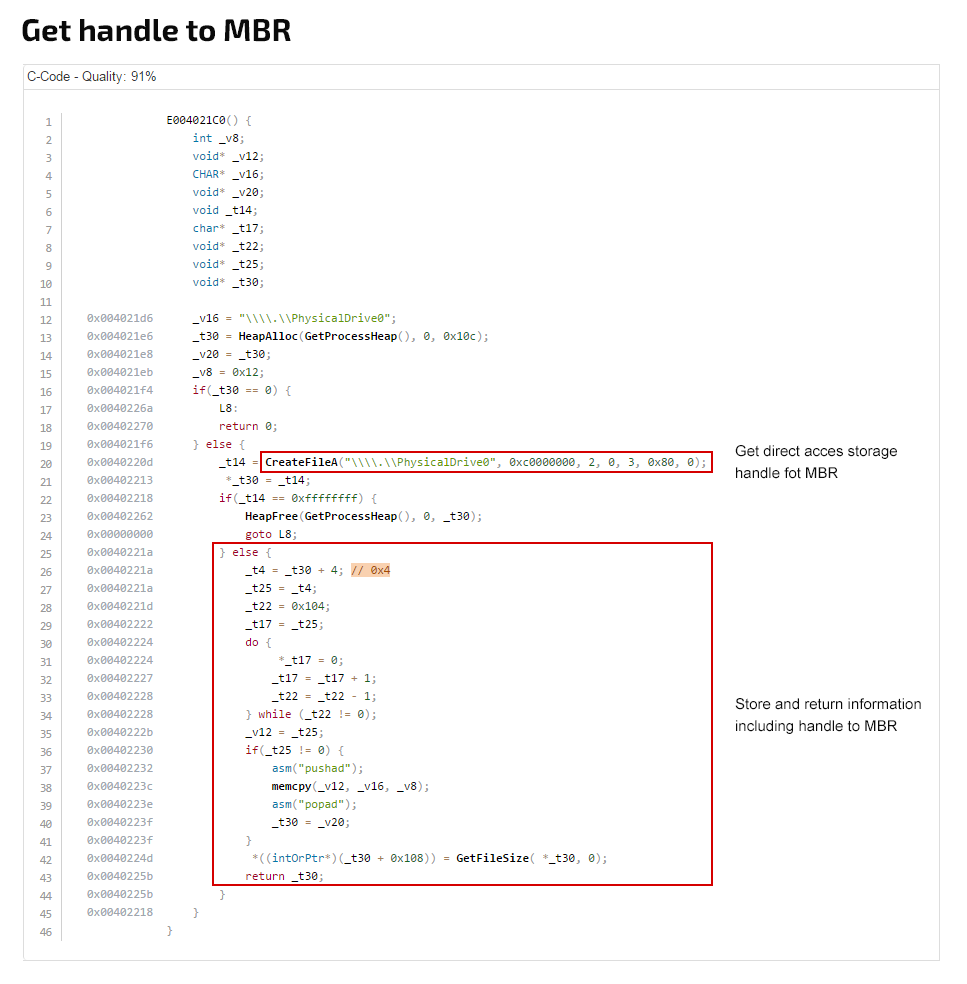Click the 'Get handle to MBR' heading
The image size is (967, 984).
[156, 31]
